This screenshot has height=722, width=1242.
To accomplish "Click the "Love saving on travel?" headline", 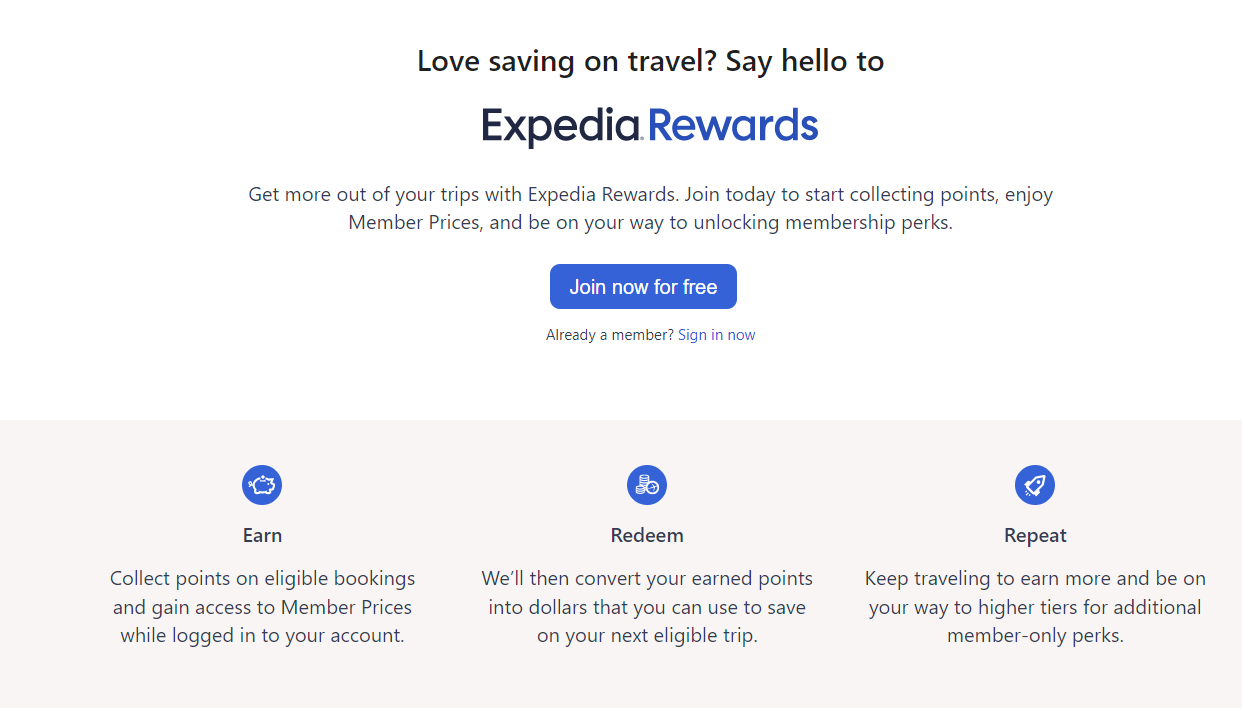I will tap(566, 61).
